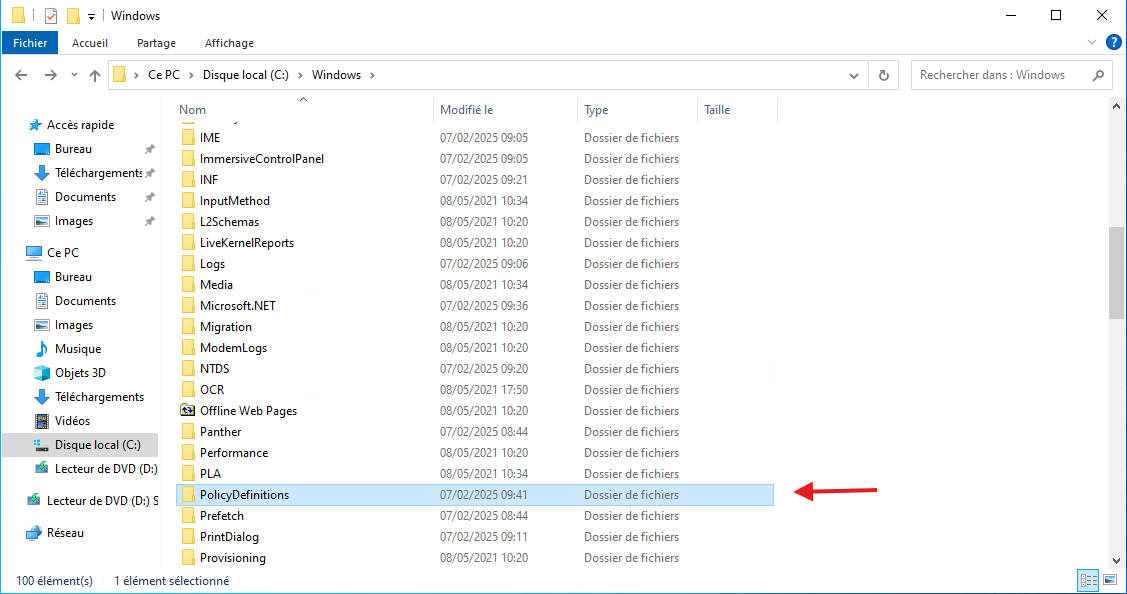Open the Help question mark icon
The height and width of the screenshot is (594, 1127).
pyautogui.click(x=1113, y=42)
